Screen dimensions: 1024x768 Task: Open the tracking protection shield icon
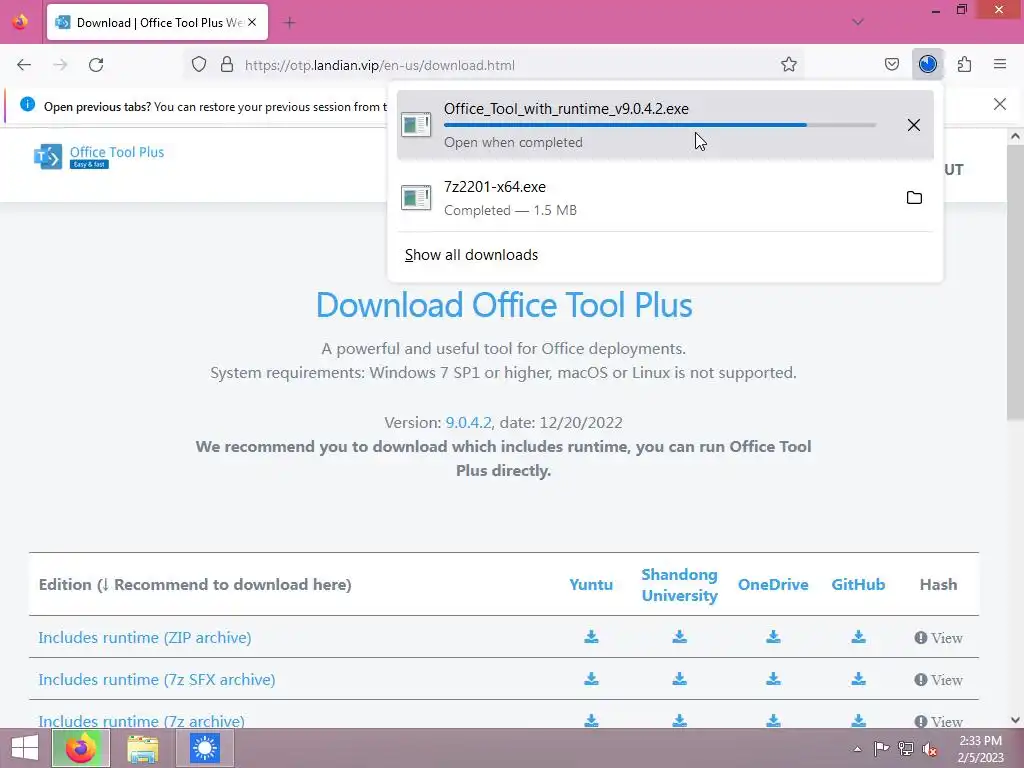click(x=199, y=65)
